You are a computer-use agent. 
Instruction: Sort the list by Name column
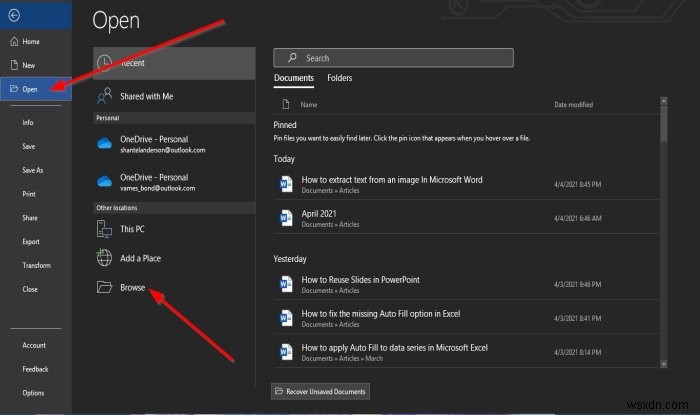click(309, 104)
